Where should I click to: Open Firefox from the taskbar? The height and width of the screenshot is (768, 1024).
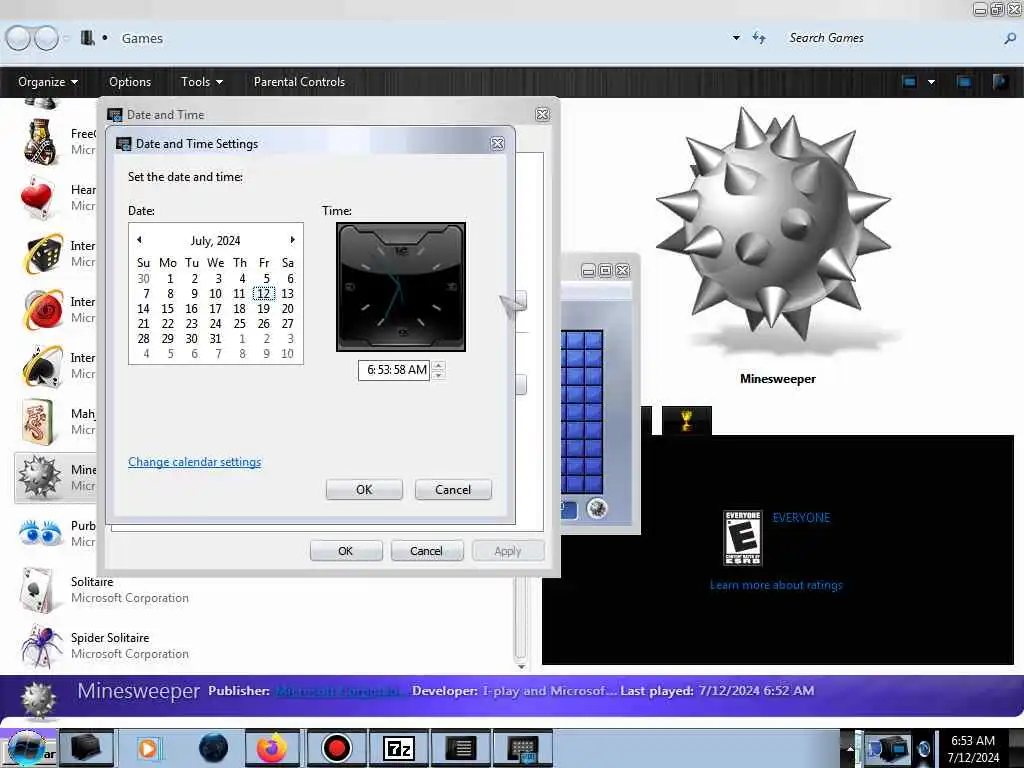coord(272,748)
